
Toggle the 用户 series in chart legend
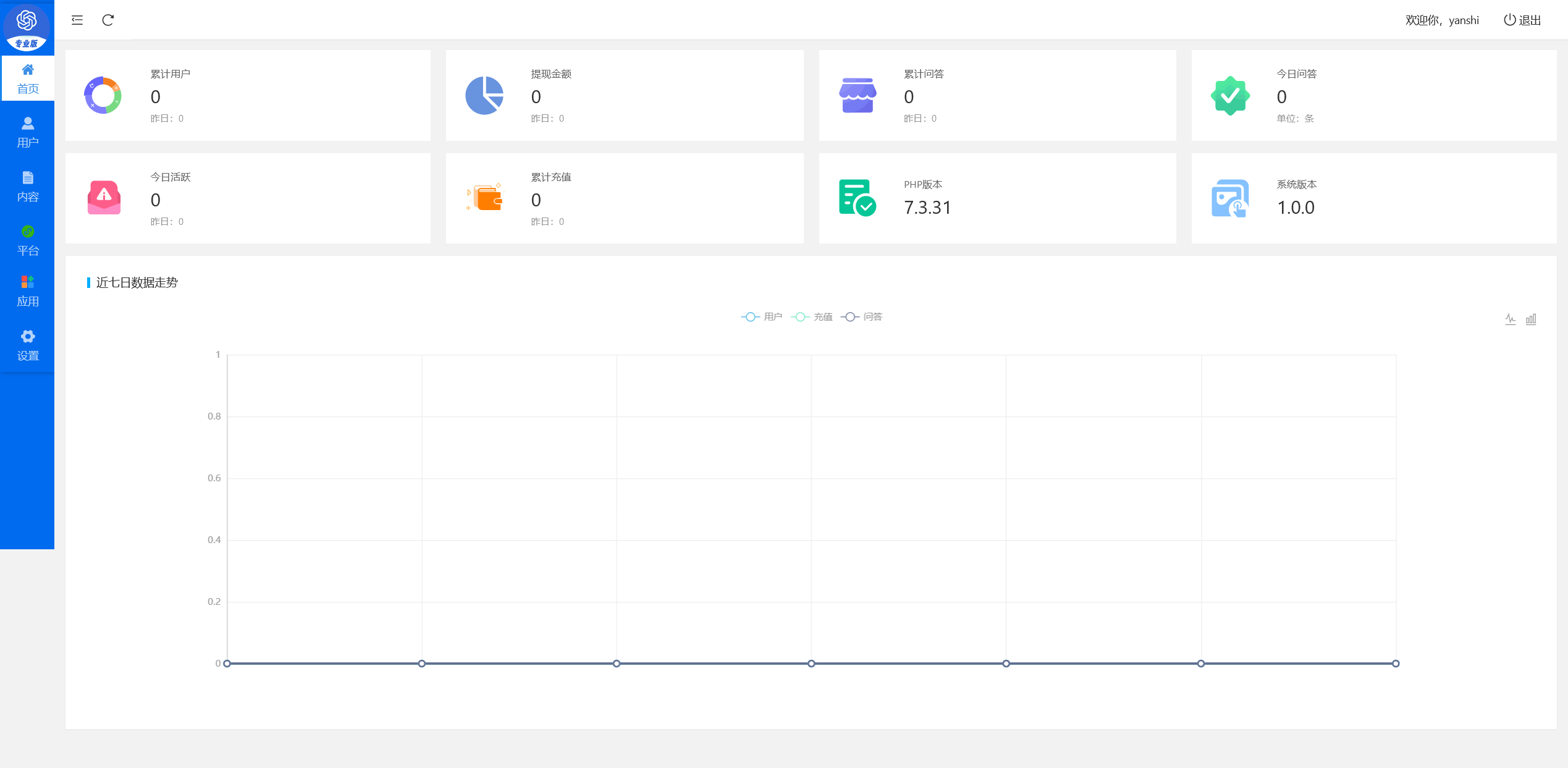(x=762, y=317)
